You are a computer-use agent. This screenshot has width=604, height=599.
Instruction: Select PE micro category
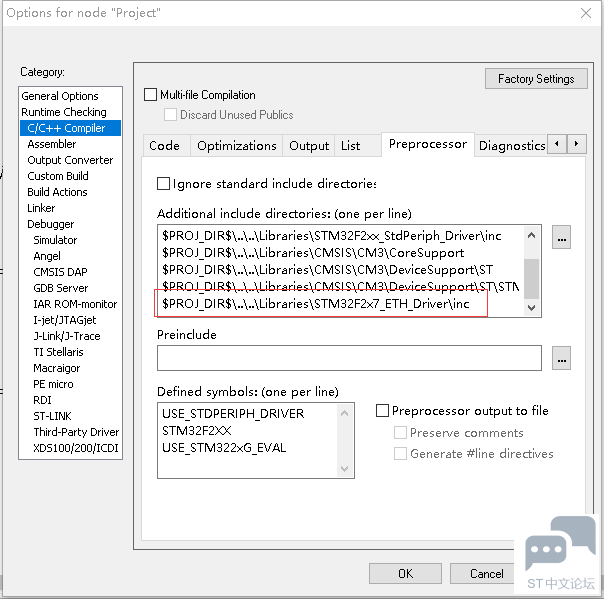[x=53, y=384]
